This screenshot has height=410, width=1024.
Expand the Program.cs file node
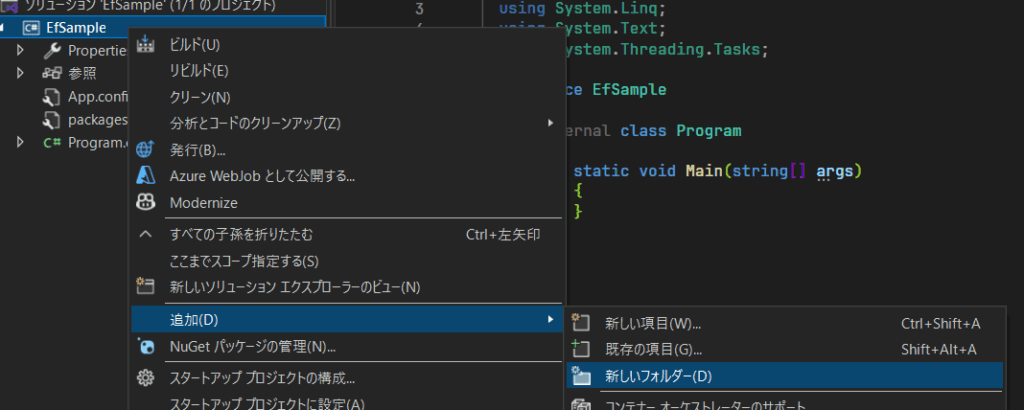20,142
